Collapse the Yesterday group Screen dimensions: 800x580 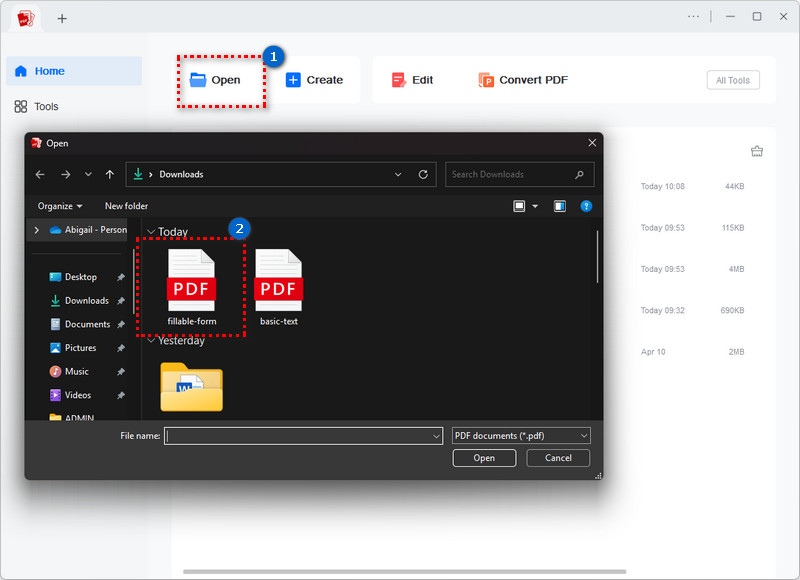click(151, 340)
